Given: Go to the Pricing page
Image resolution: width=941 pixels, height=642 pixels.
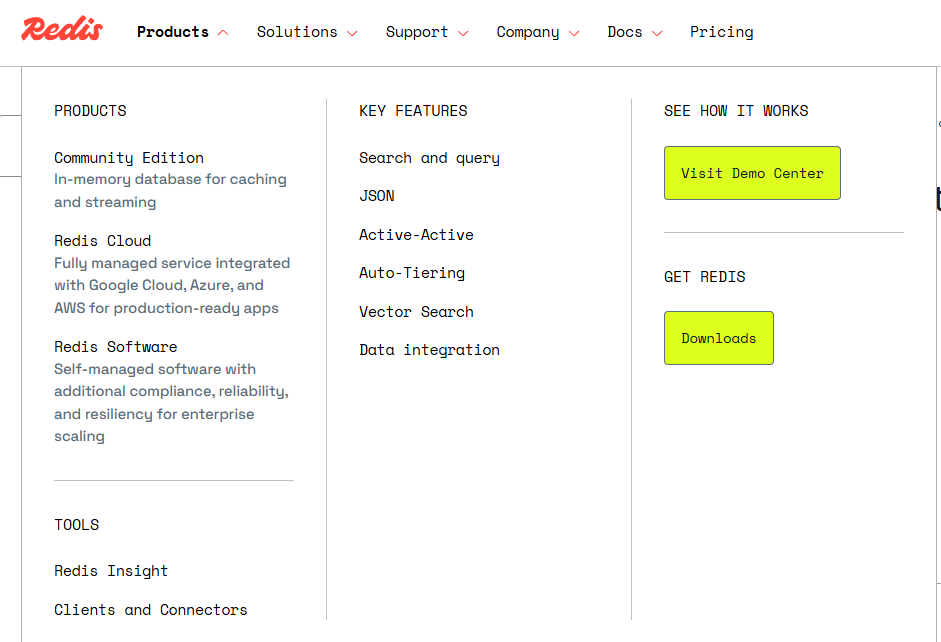Looking at the screenshot, I should pyautogui.click(x=721, y=32).
